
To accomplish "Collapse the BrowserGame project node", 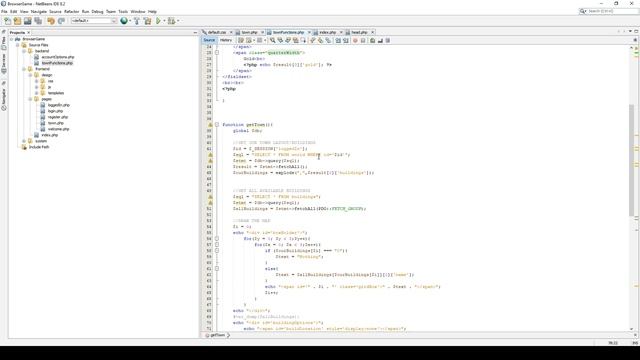I will tap(11, 39).
